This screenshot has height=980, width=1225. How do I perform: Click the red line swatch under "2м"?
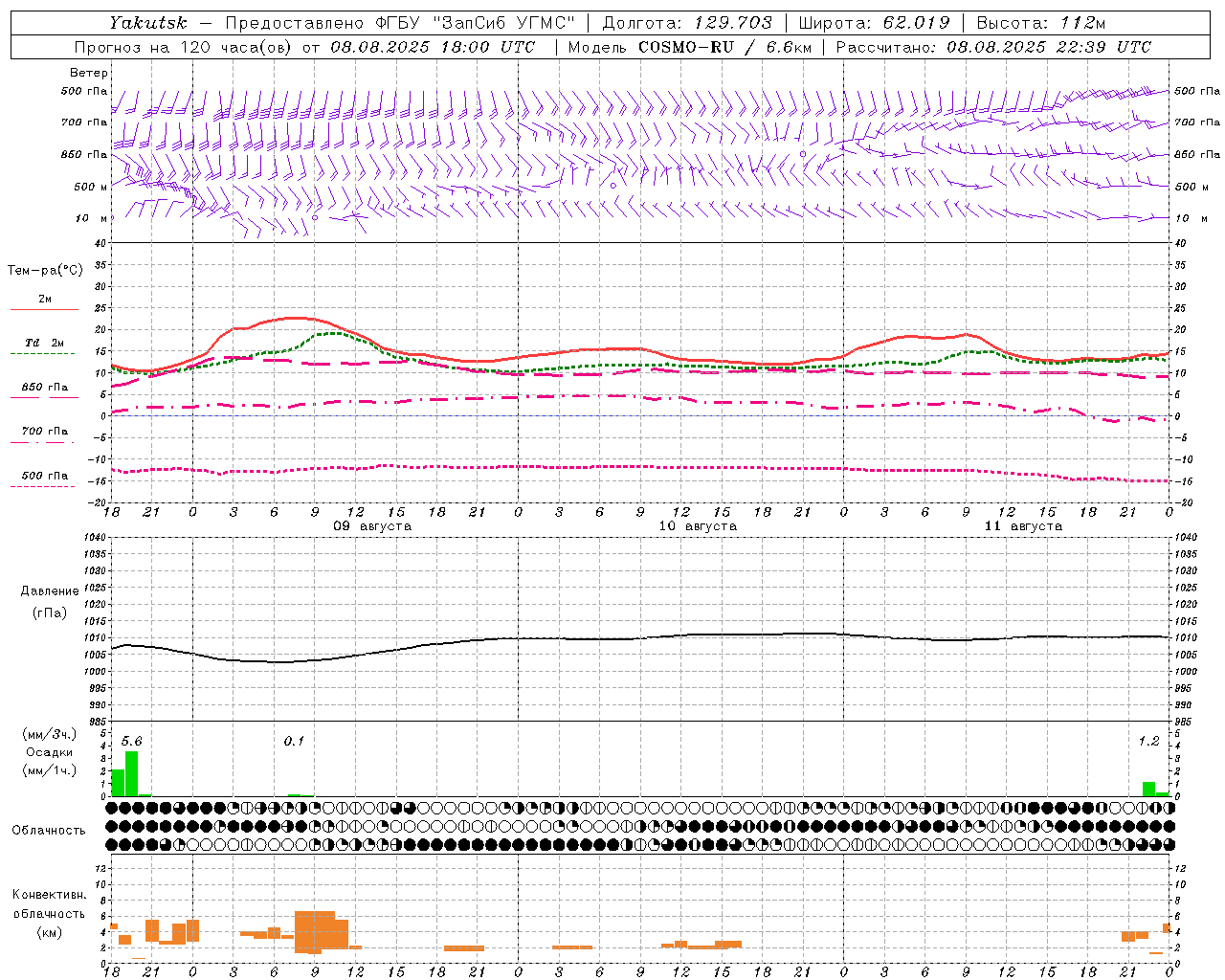pyautogui.click(x=44, y=309)
